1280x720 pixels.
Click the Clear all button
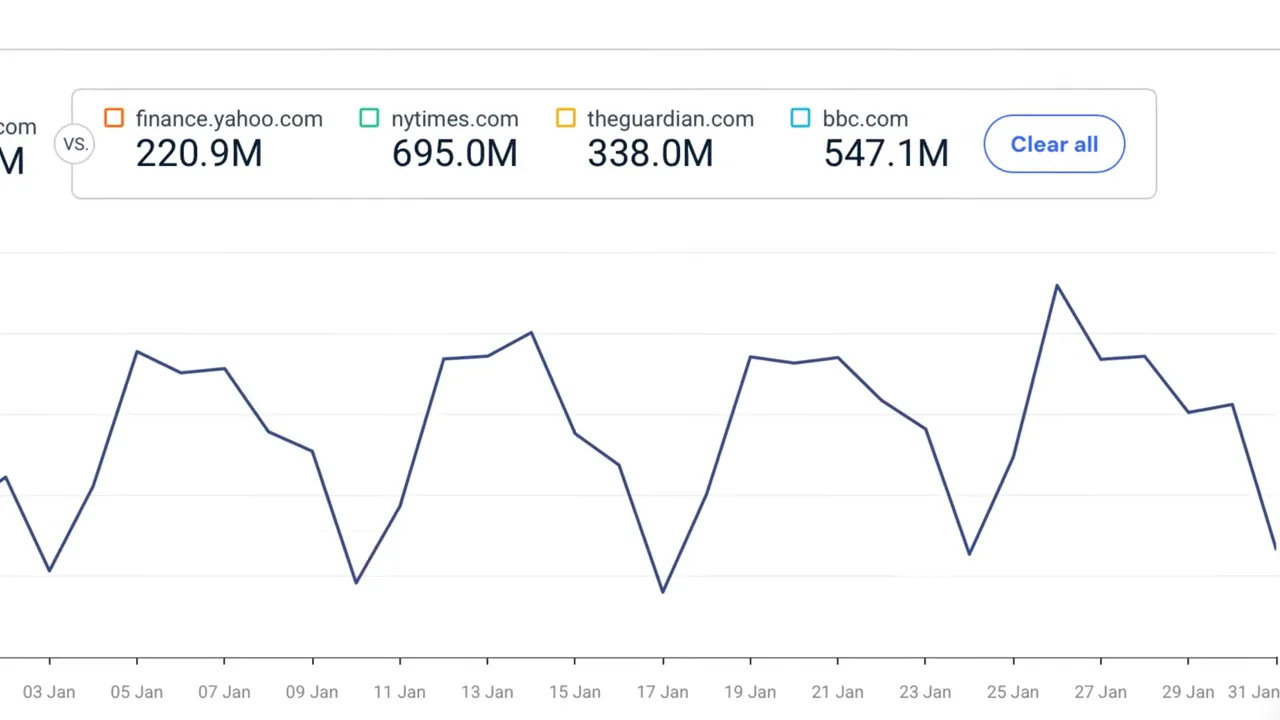point(1054,144)
